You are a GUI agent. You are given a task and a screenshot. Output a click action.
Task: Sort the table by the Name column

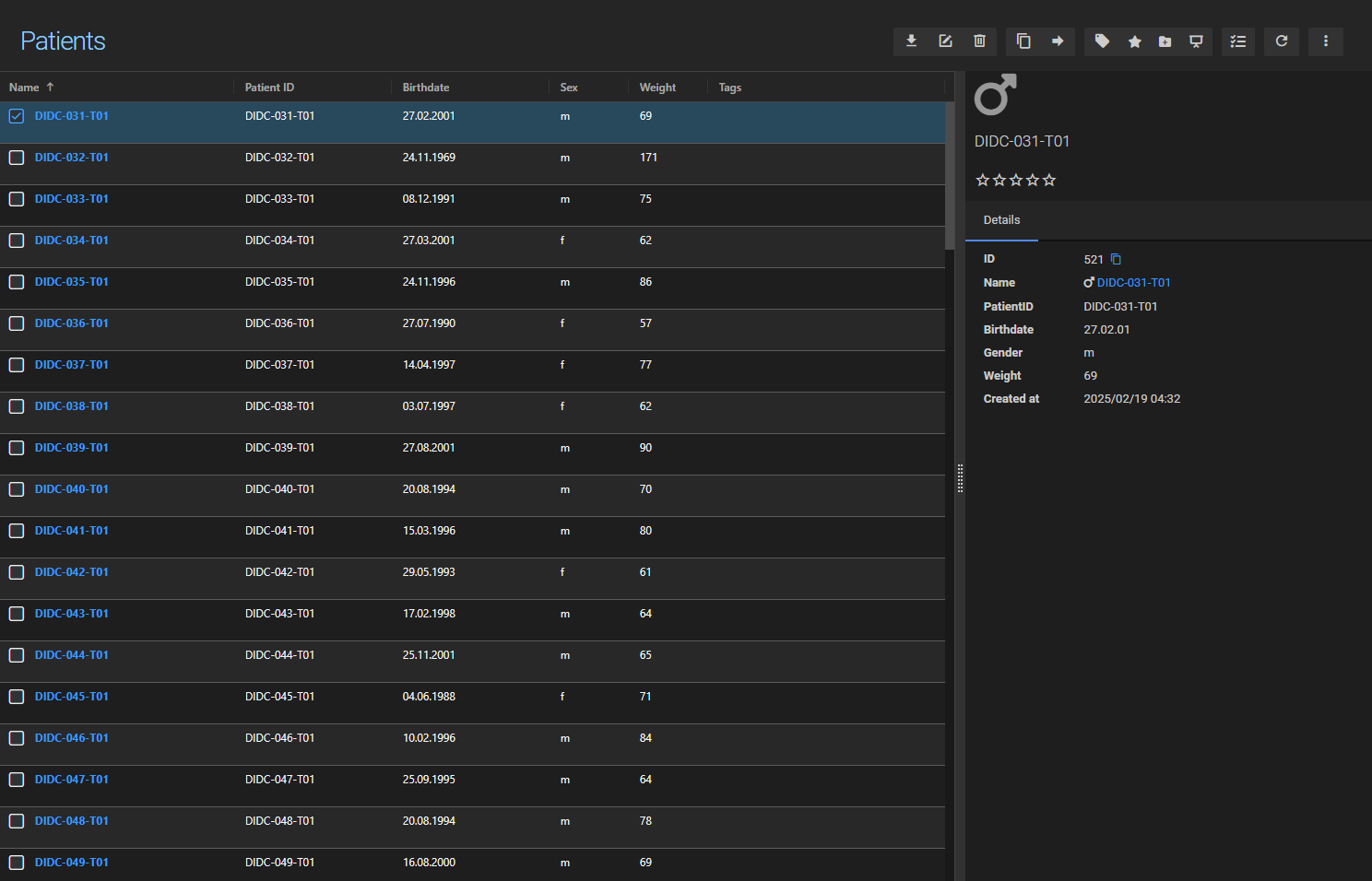(25, 88)
